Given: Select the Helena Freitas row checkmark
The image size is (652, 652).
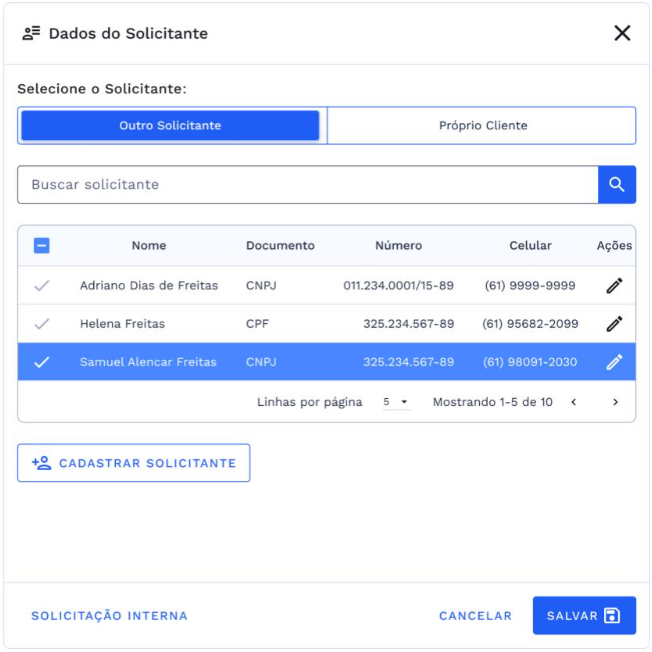Looking at the screenshot, I should (42, 324).
